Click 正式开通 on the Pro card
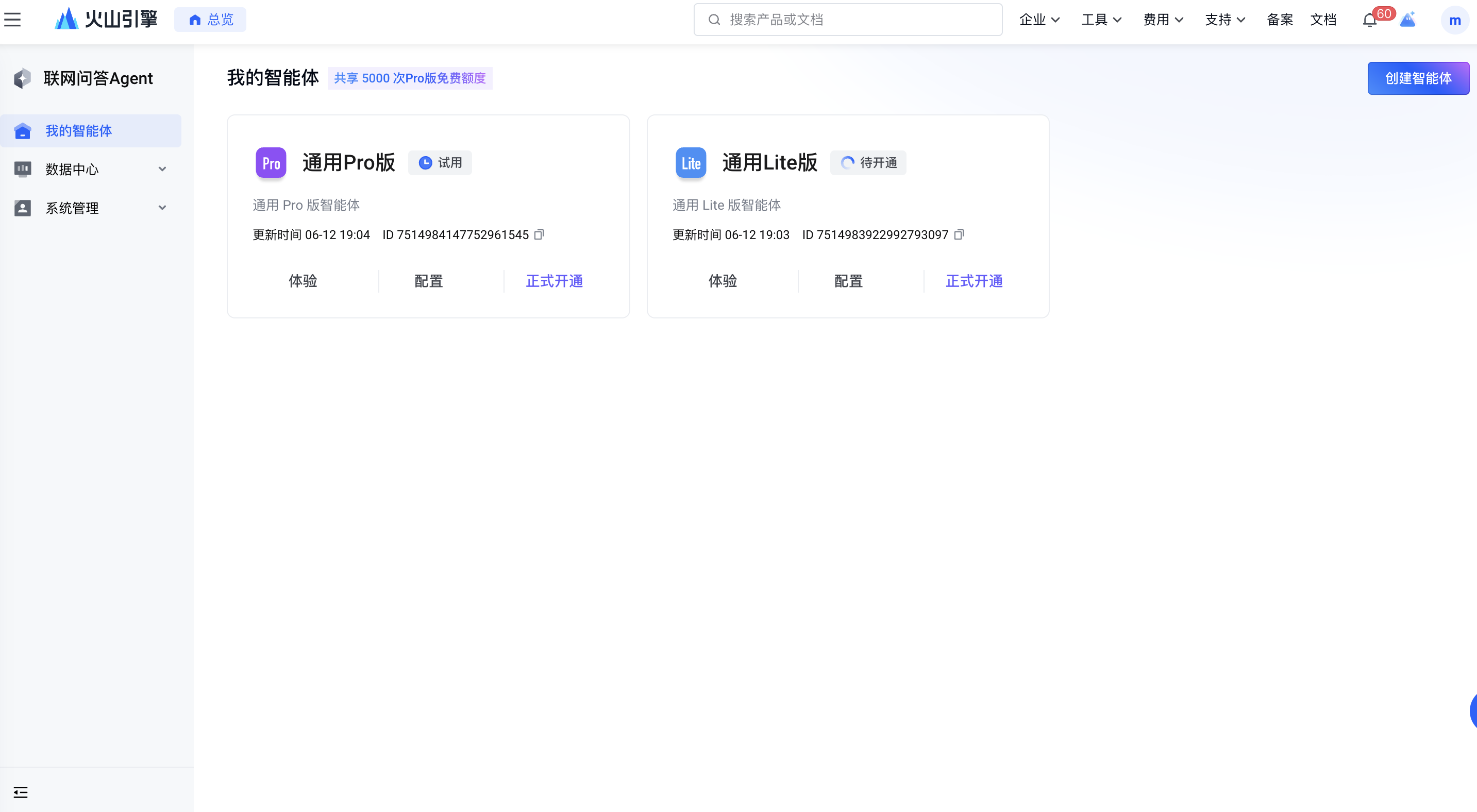This screenshot has height=812, width=1477. 554,281
